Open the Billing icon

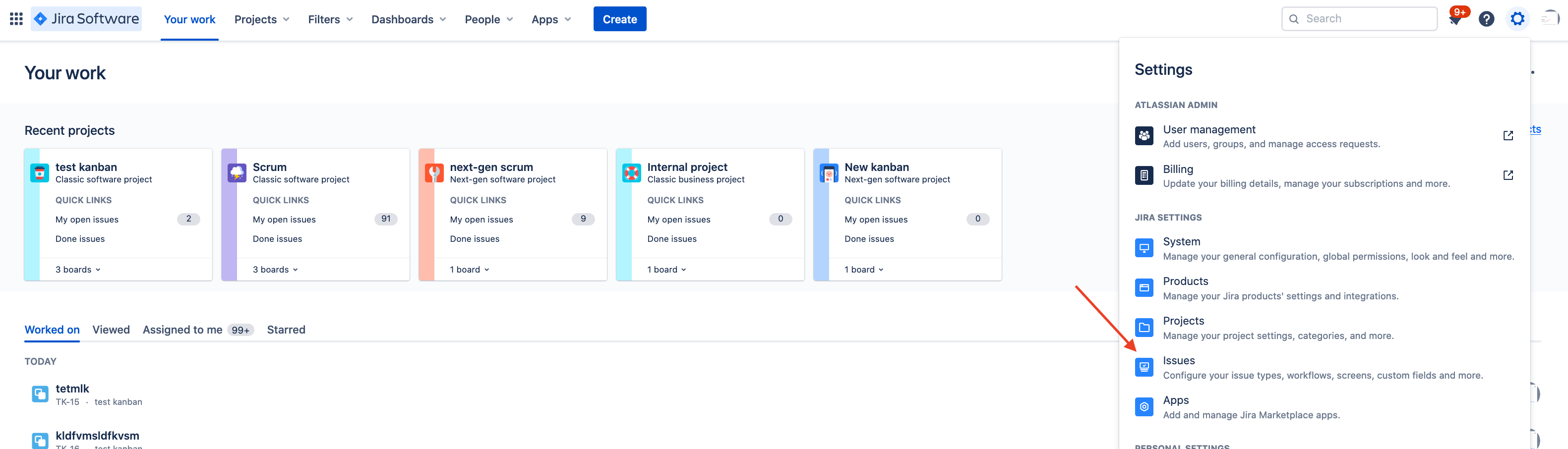(x=1145, y=175)
